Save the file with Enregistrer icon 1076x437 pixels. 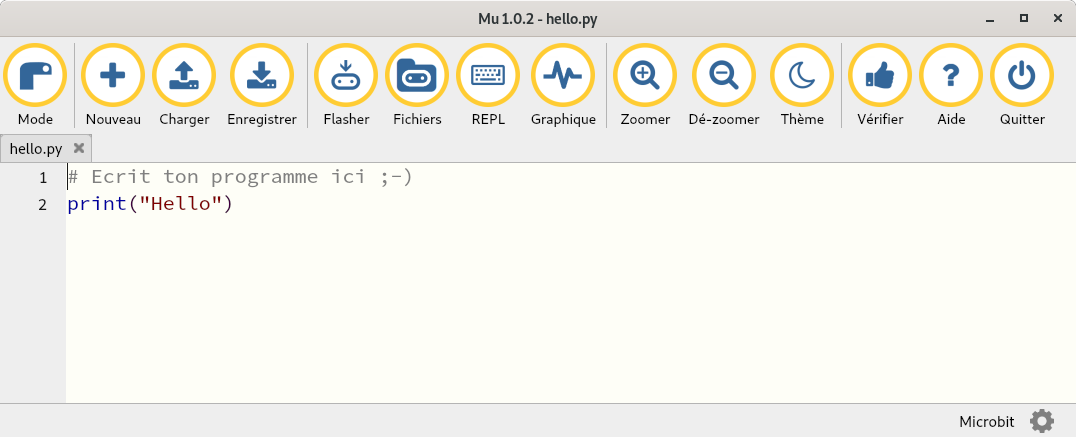pyautogui.click(x=261, y=75)
